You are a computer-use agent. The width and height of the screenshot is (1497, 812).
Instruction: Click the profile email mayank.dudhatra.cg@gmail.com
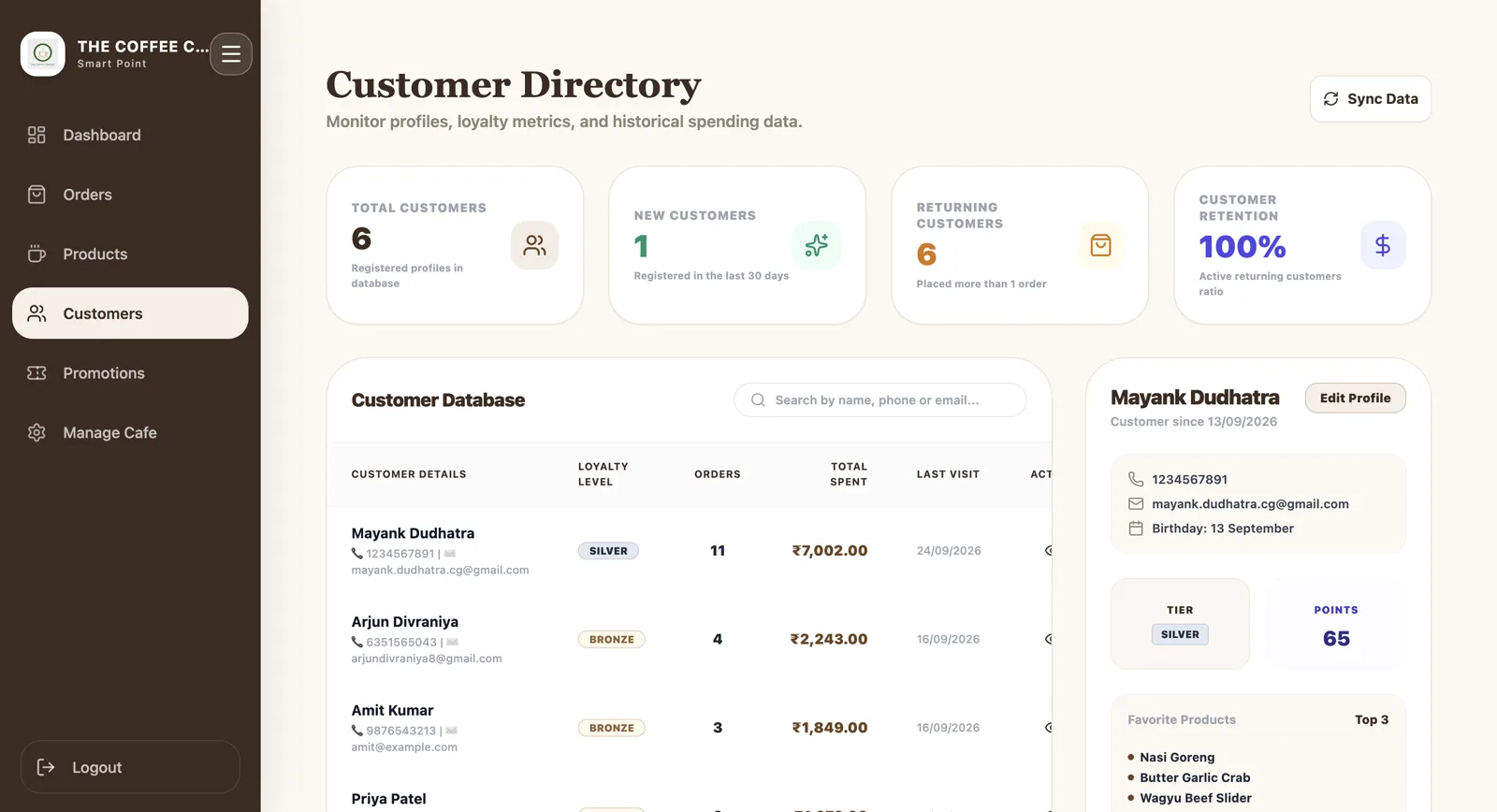[x=1251, y=504]
